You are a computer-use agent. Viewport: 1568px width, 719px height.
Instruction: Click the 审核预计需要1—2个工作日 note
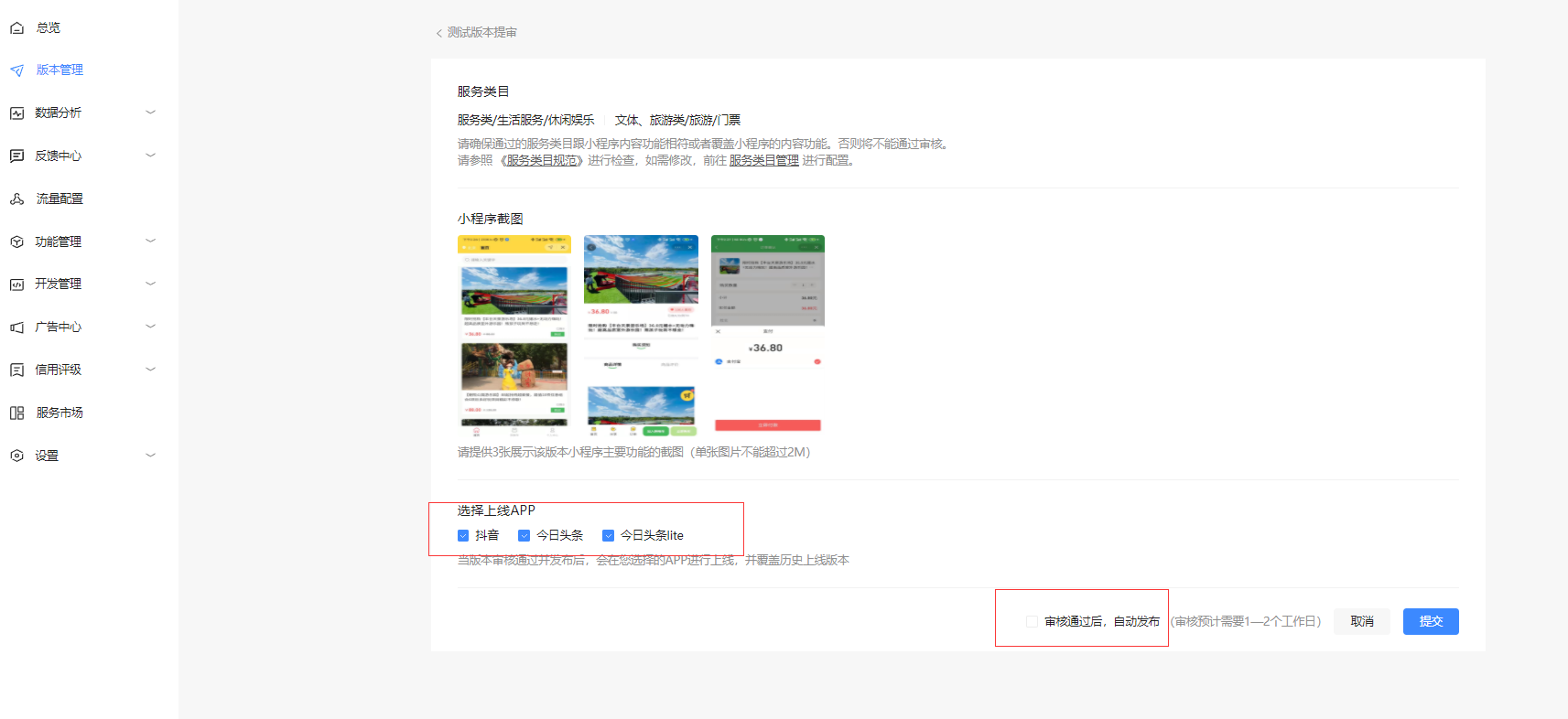(x=1246, y=622)
